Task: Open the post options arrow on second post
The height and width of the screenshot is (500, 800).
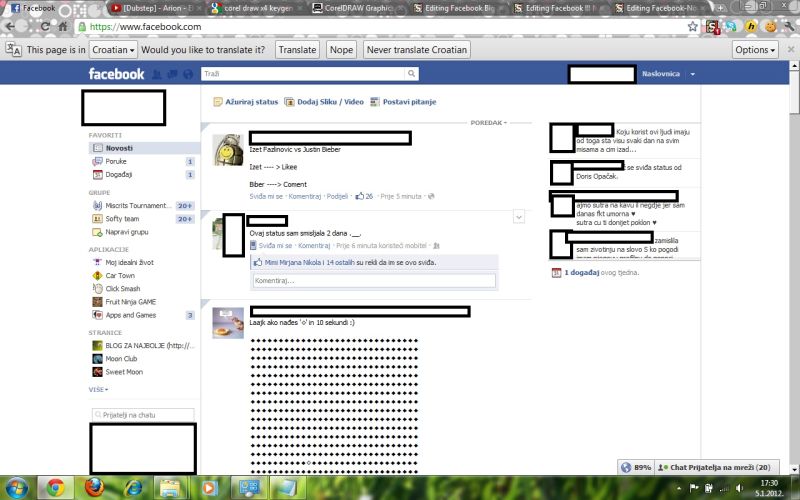Action: [519, 217]
